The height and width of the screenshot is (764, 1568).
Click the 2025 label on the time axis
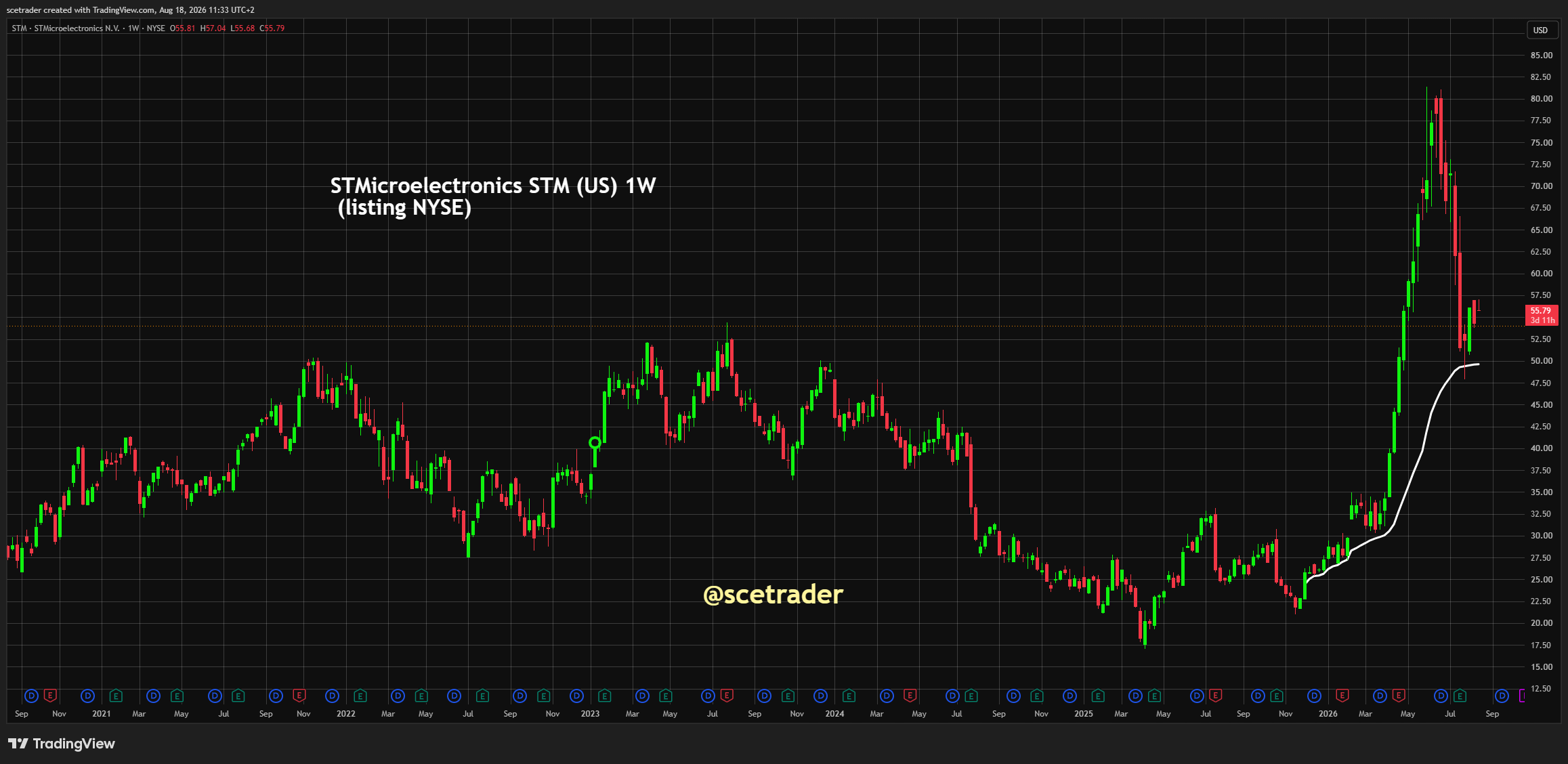click(x=1084, y=714)
